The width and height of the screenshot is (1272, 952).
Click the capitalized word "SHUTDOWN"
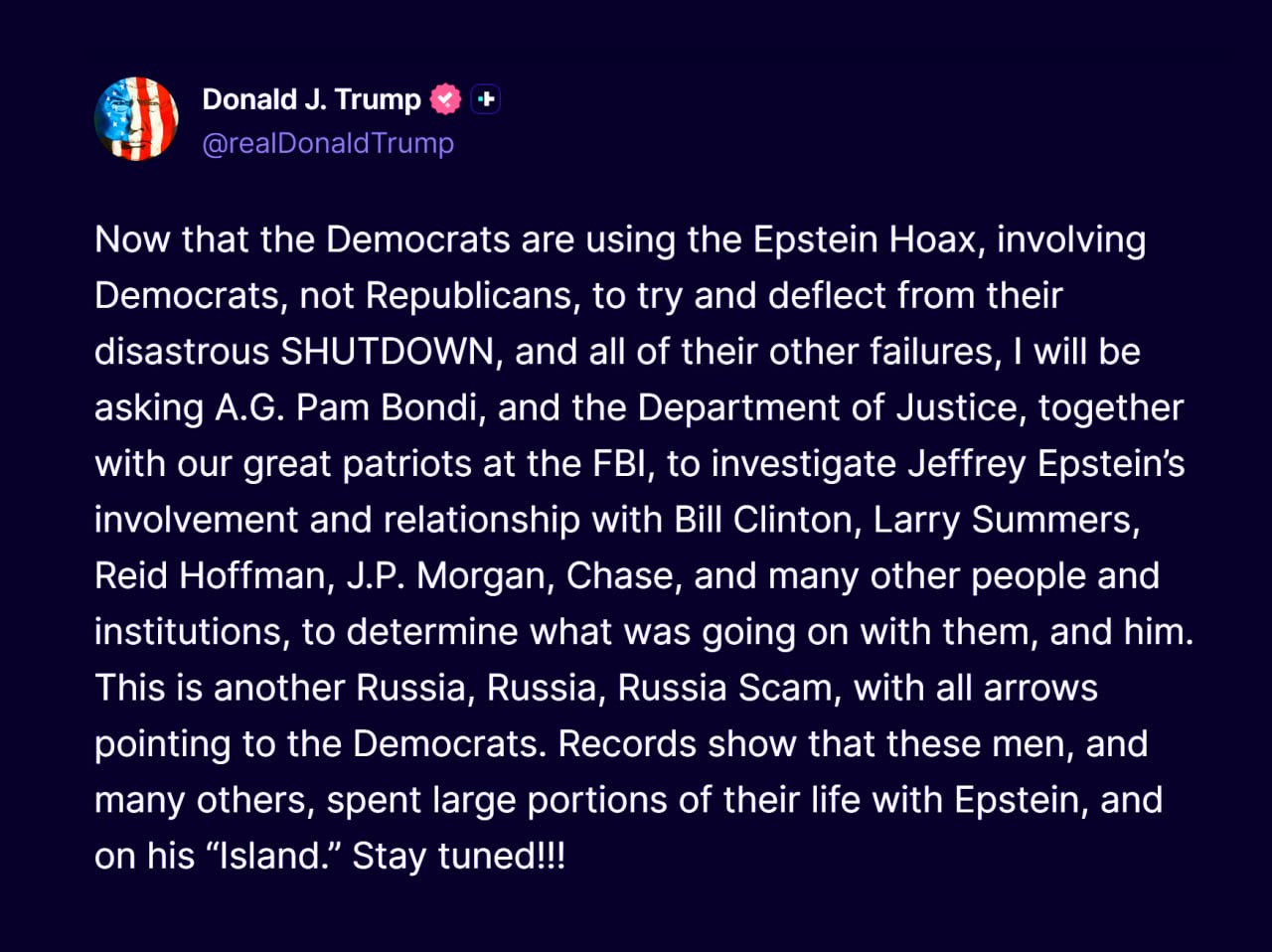click(388, 352)
